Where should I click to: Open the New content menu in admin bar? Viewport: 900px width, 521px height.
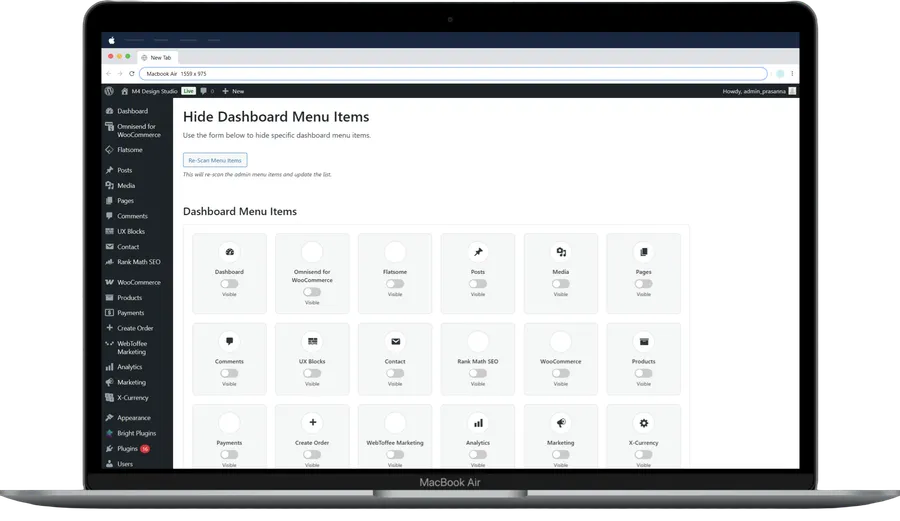233,91
